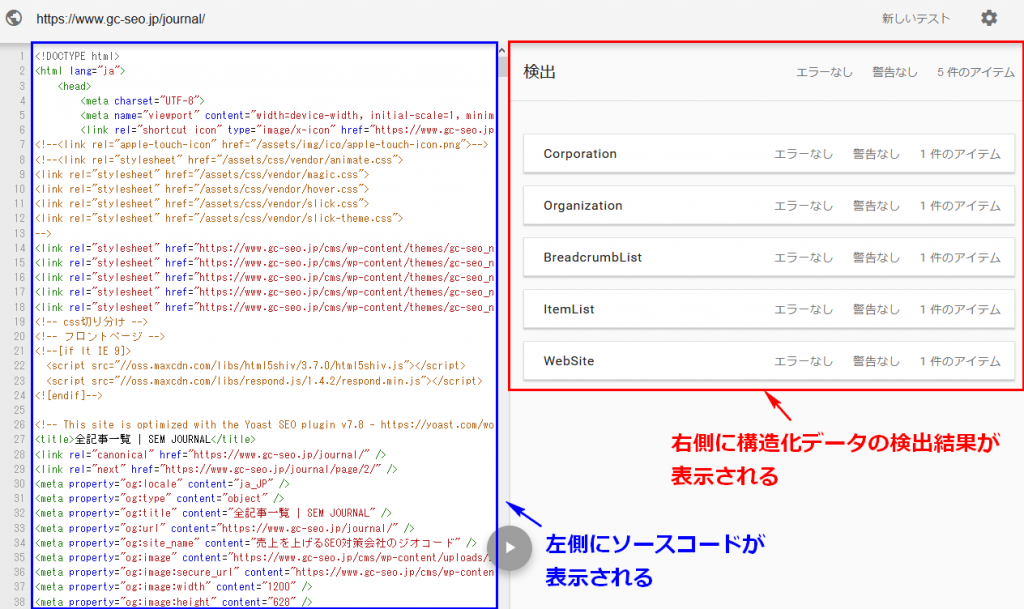Image resolution: width=1024 pixels, height=609 pixels.
Task: Click the hover.css stylesheet line
Action: 202,189
